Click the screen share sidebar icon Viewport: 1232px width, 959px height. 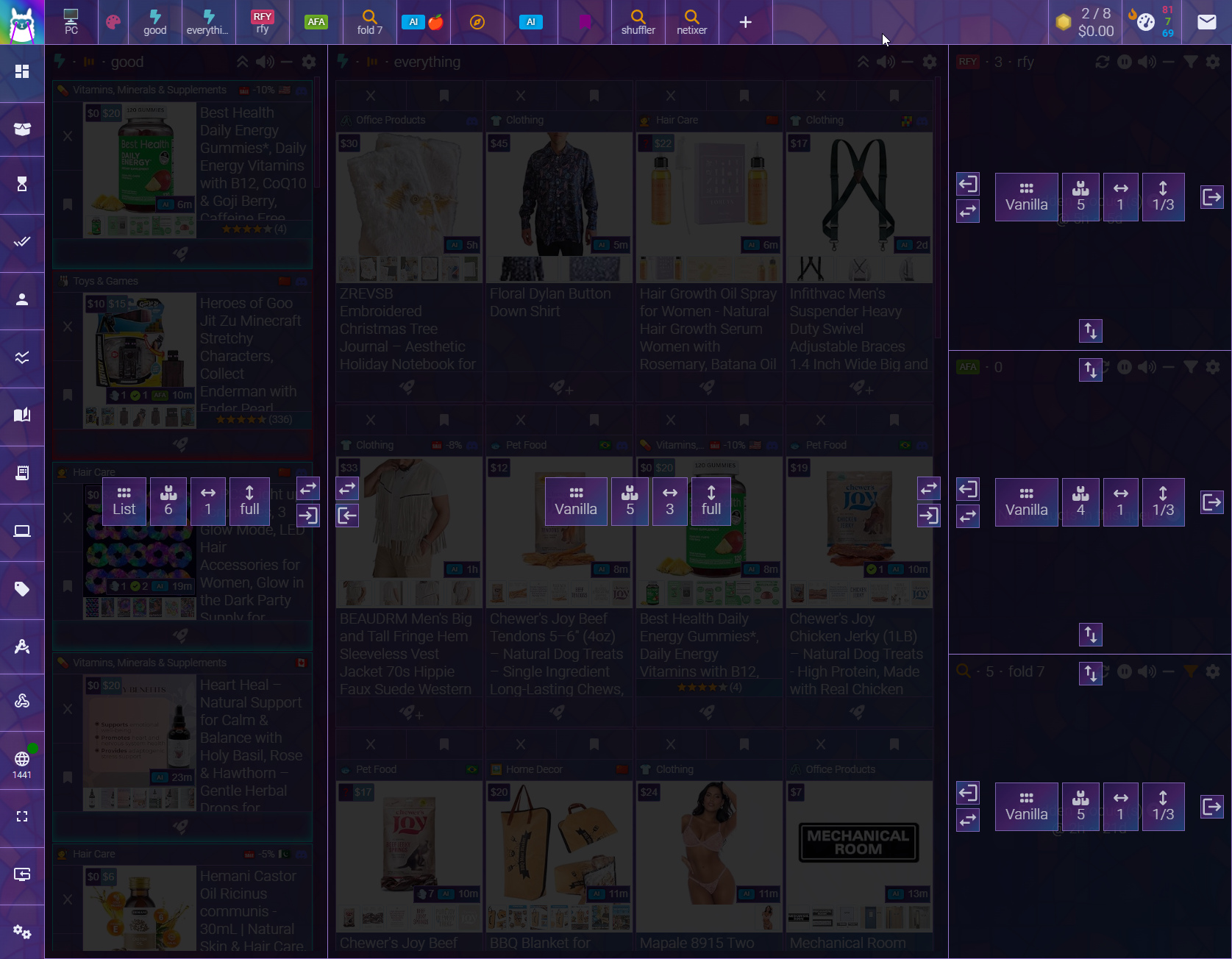[22, 874]
